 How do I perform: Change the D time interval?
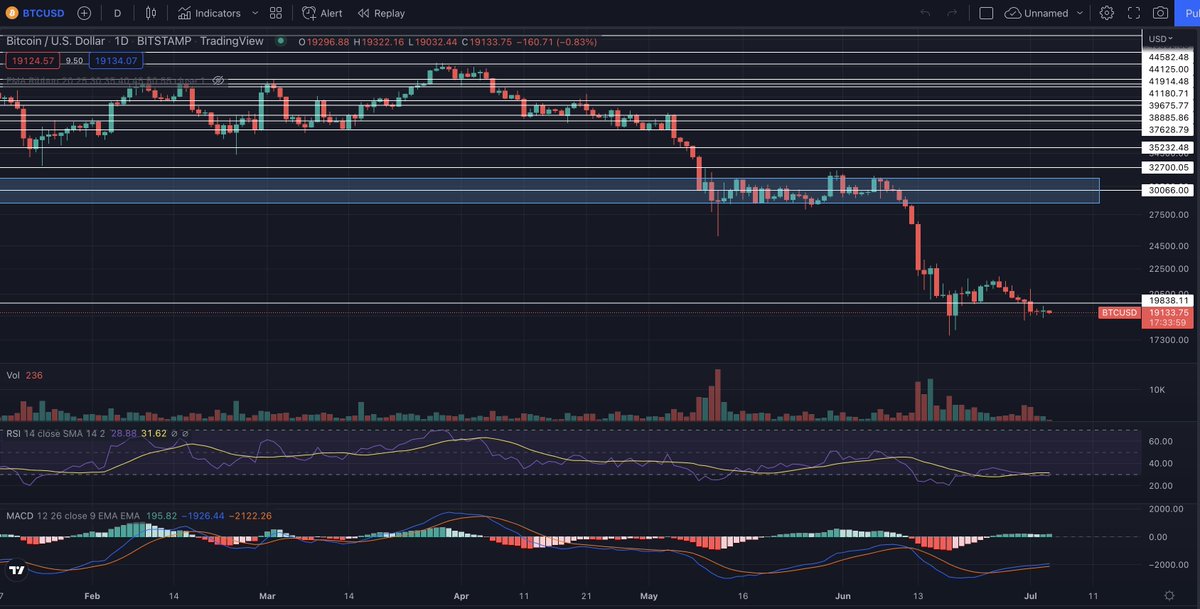[x=118, y=13]
